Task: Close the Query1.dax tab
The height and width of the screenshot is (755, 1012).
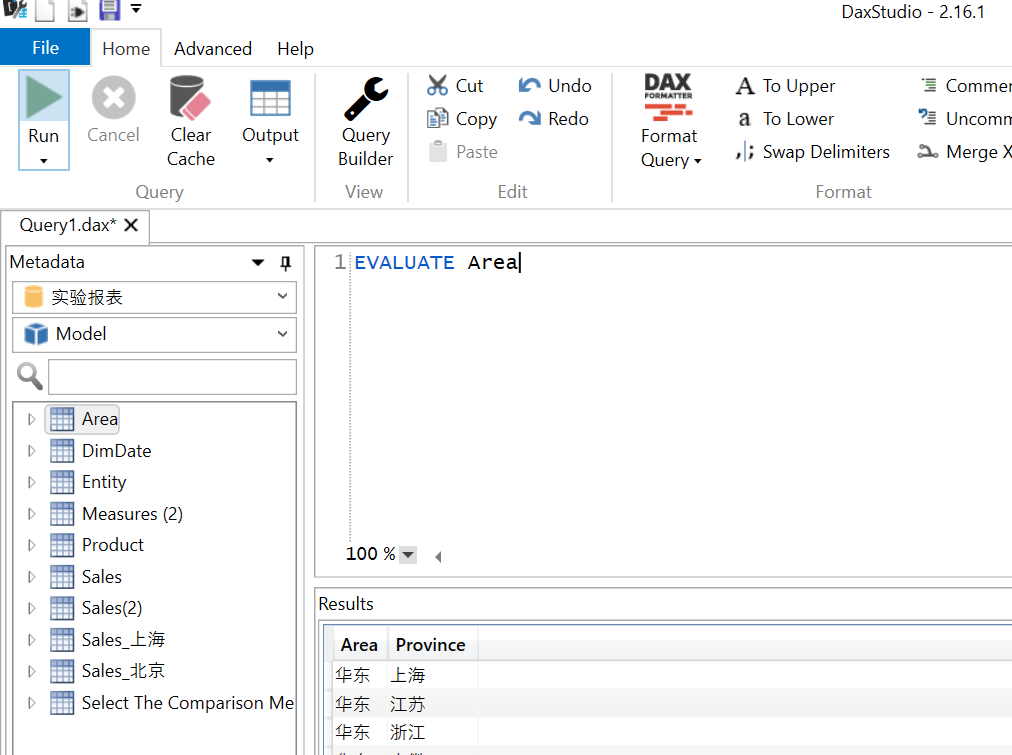Action: (x=131, y=226)
